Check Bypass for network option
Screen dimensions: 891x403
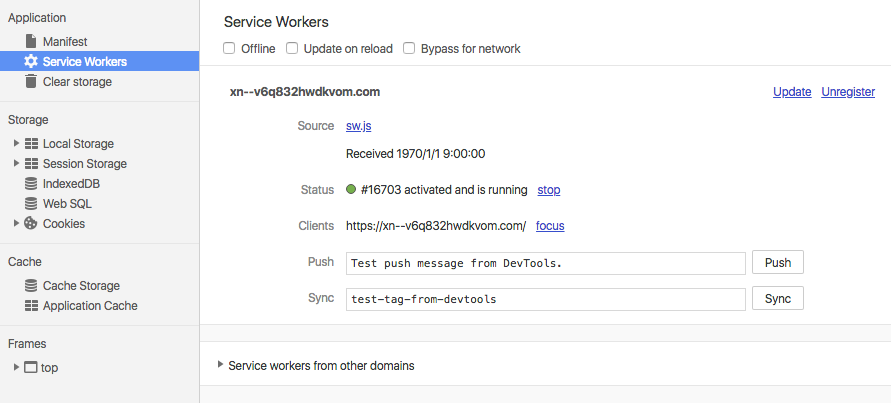(409, 48)
